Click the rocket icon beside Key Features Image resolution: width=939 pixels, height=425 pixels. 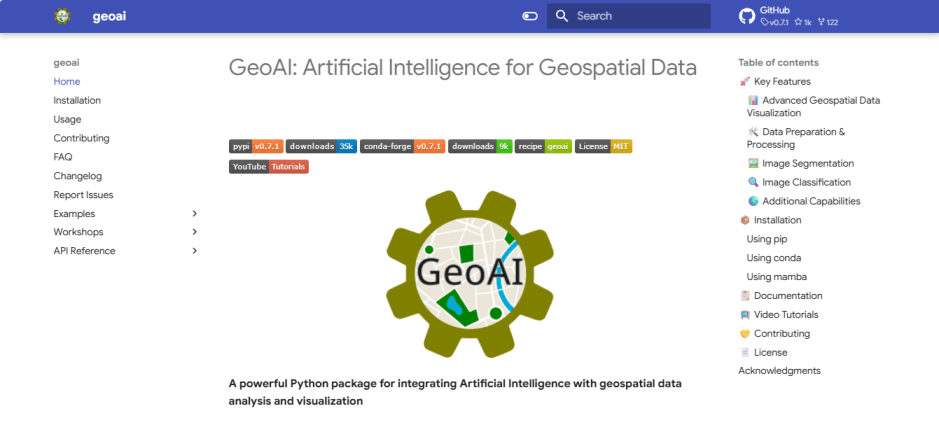coord(745,82)
